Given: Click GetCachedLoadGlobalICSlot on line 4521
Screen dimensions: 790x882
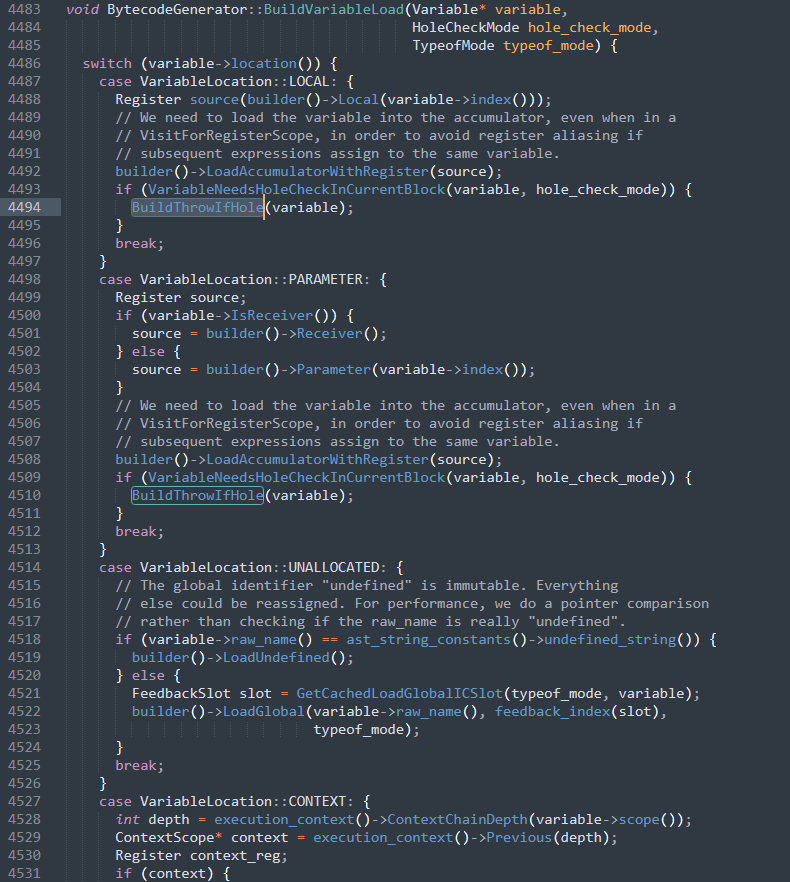Looking at the screenshot, I should pyautogui.click(x=400, y=694).
